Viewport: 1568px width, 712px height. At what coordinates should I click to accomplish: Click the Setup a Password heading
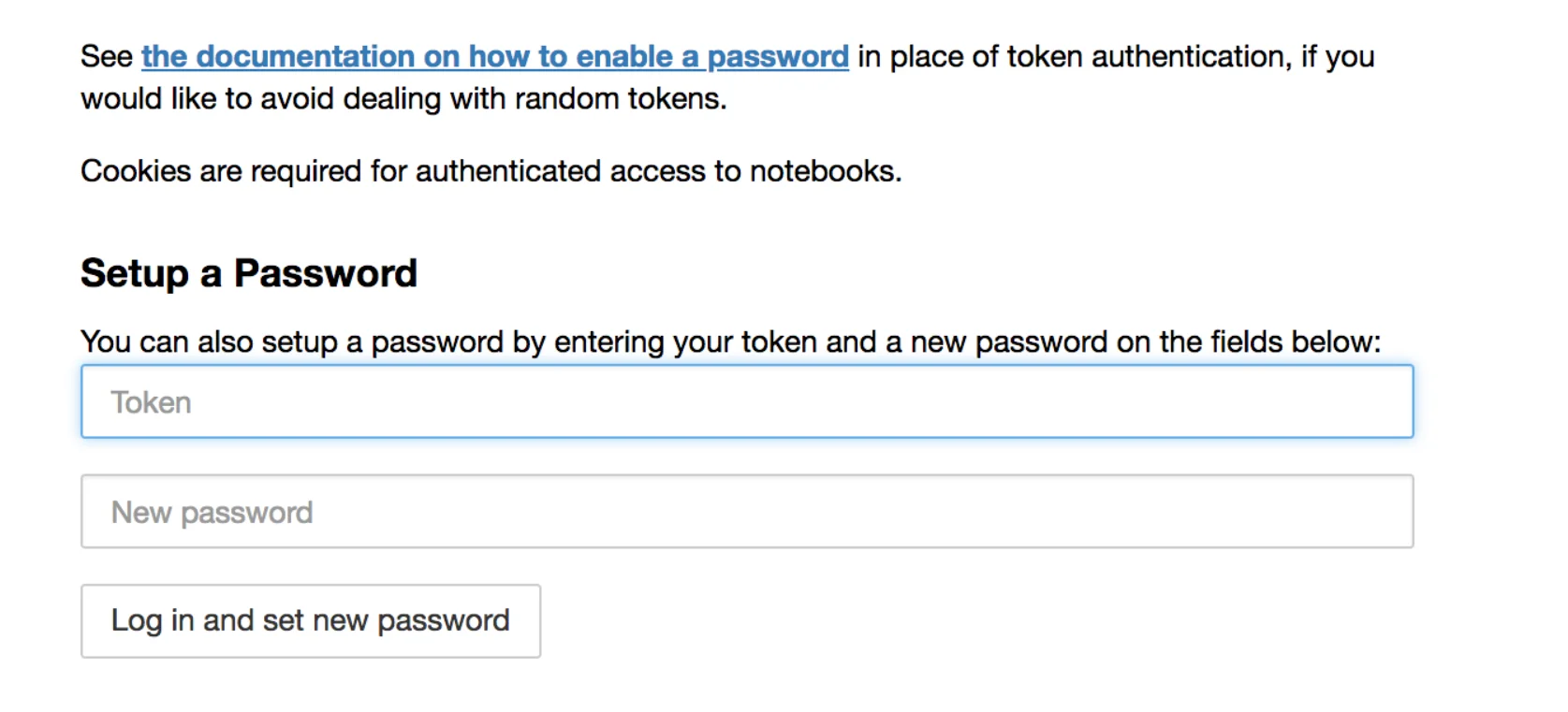tap(248, 272)
